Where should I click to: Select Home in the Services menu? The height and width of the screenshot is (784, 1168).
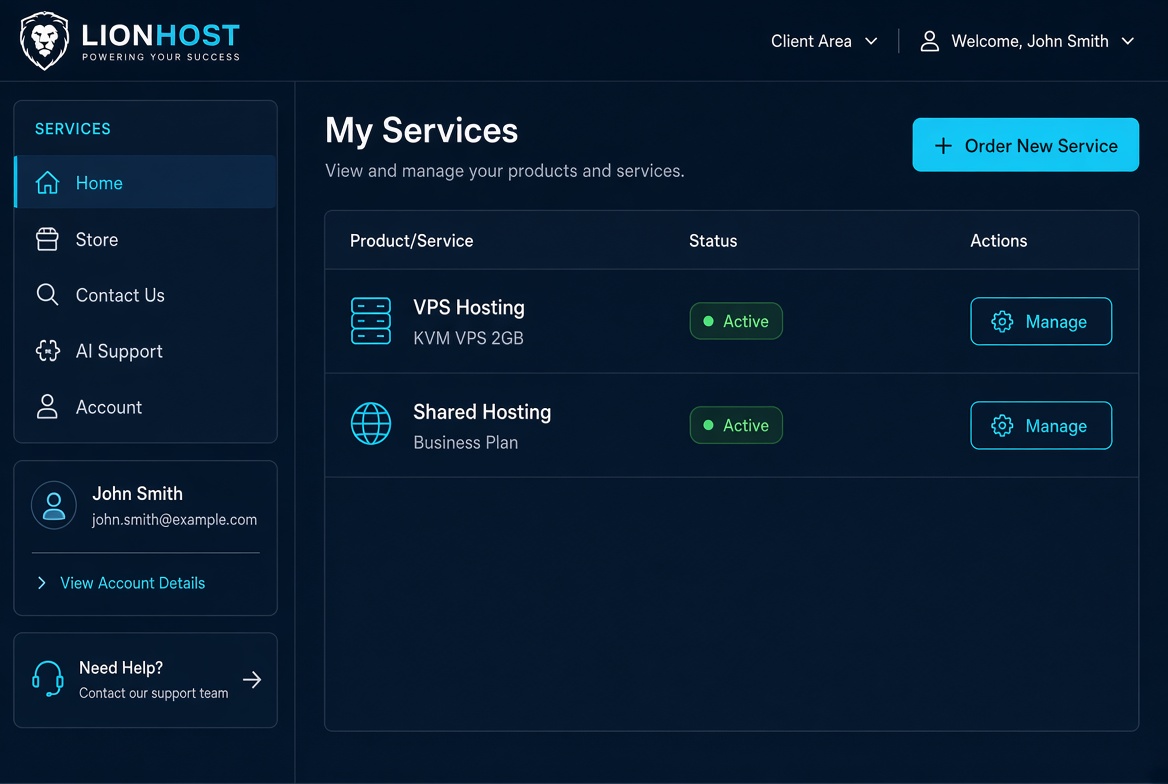pyautogui.click(x=145, y=182)
